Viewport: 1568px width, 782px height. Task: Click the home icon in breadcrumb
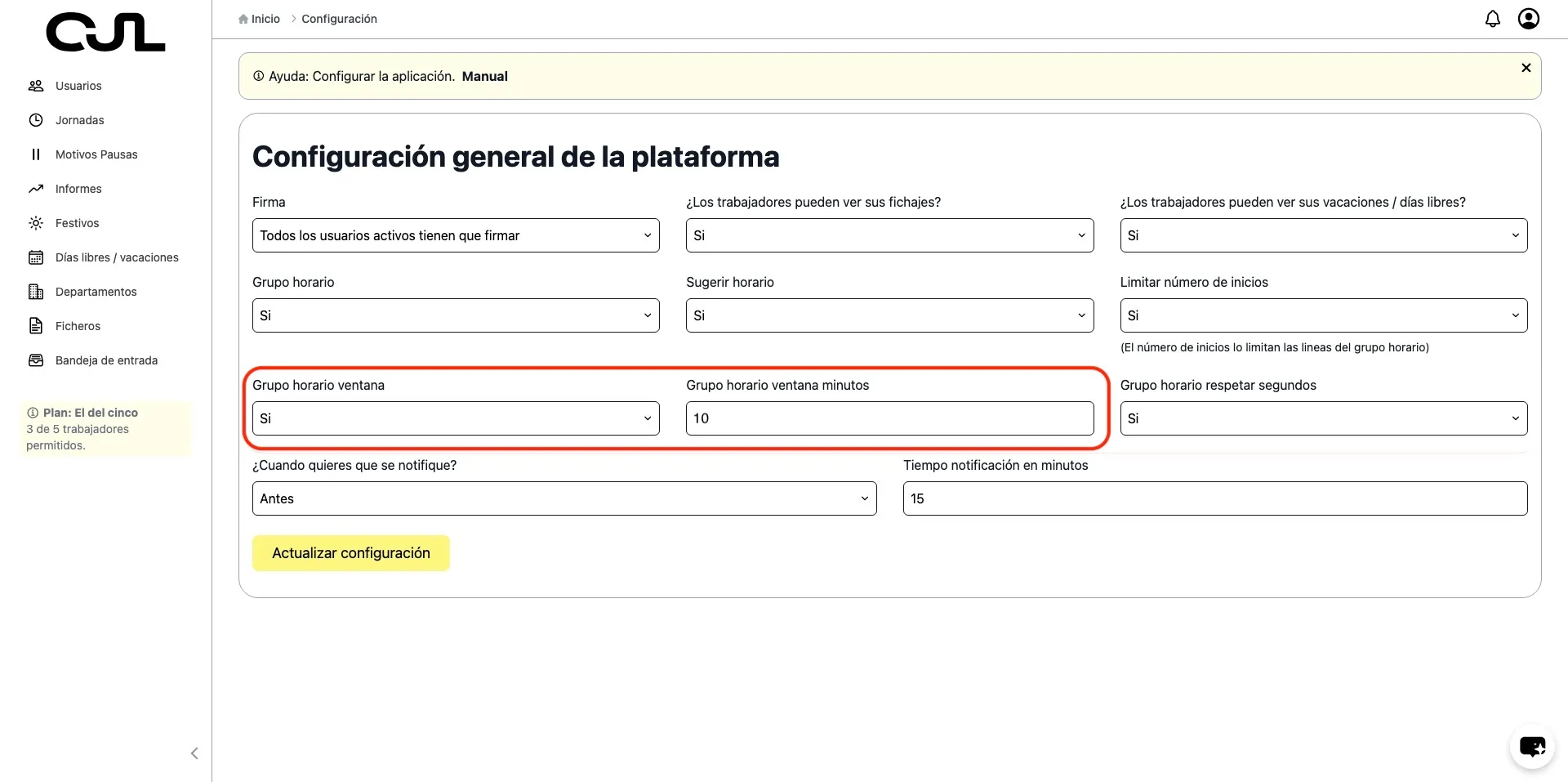pyautogui.click(x=243, y=19)
